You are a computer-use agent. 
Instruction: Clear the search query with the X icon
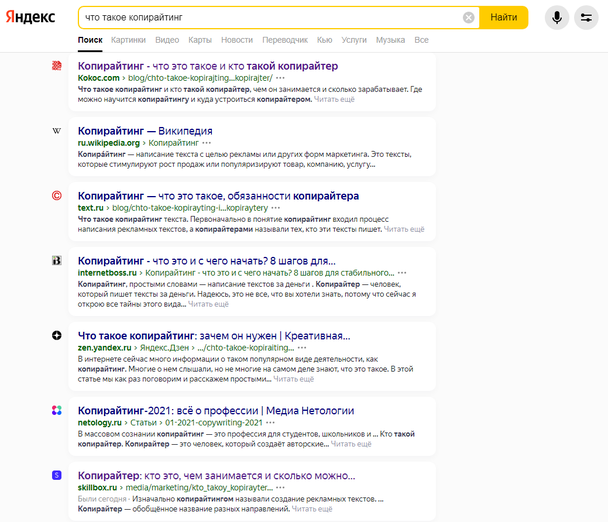tap(468, 17)
